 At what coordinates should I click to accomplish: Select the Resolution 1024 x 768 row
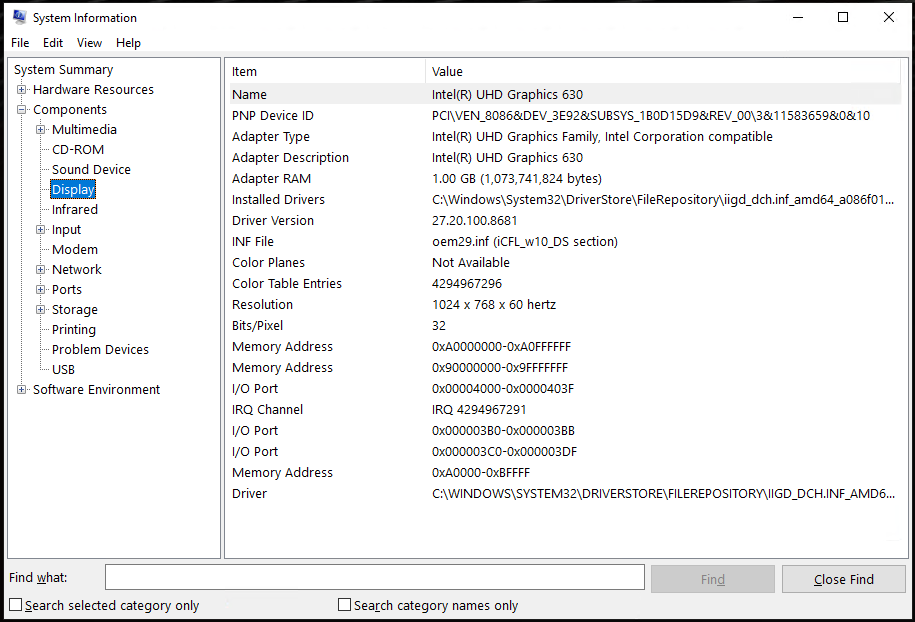pyautogui.click(x=565, y=305)
